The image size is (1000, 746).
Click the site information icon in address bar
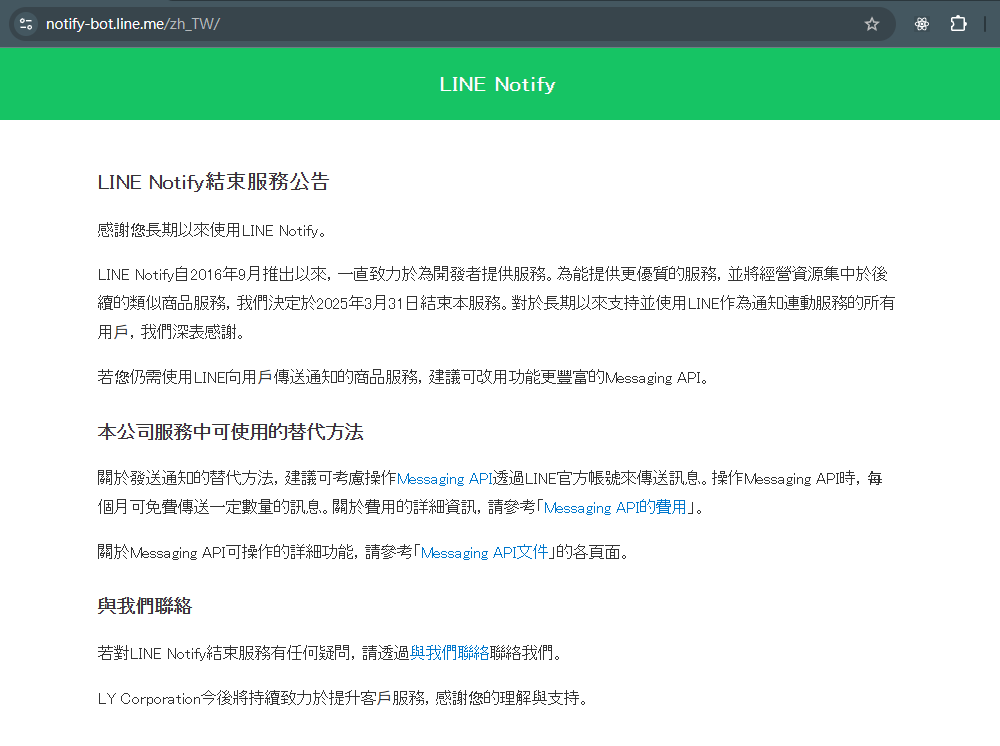tap(26, 24)
